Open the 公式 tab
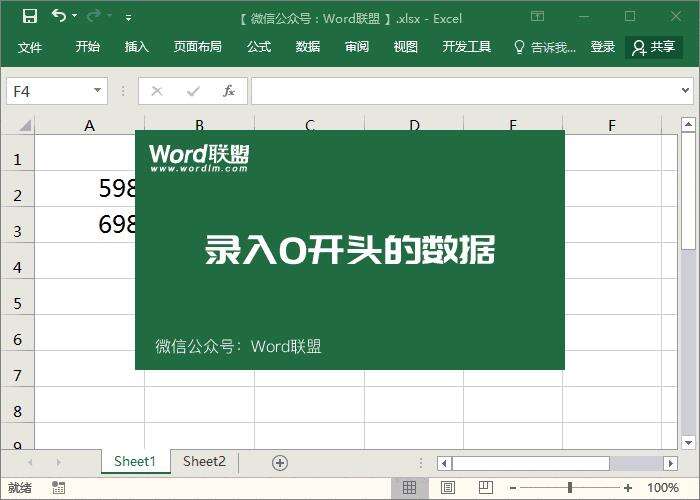Image resolution: width=700 pixels, height=500 pixels. pyautogui.click(x=259, y=46)
